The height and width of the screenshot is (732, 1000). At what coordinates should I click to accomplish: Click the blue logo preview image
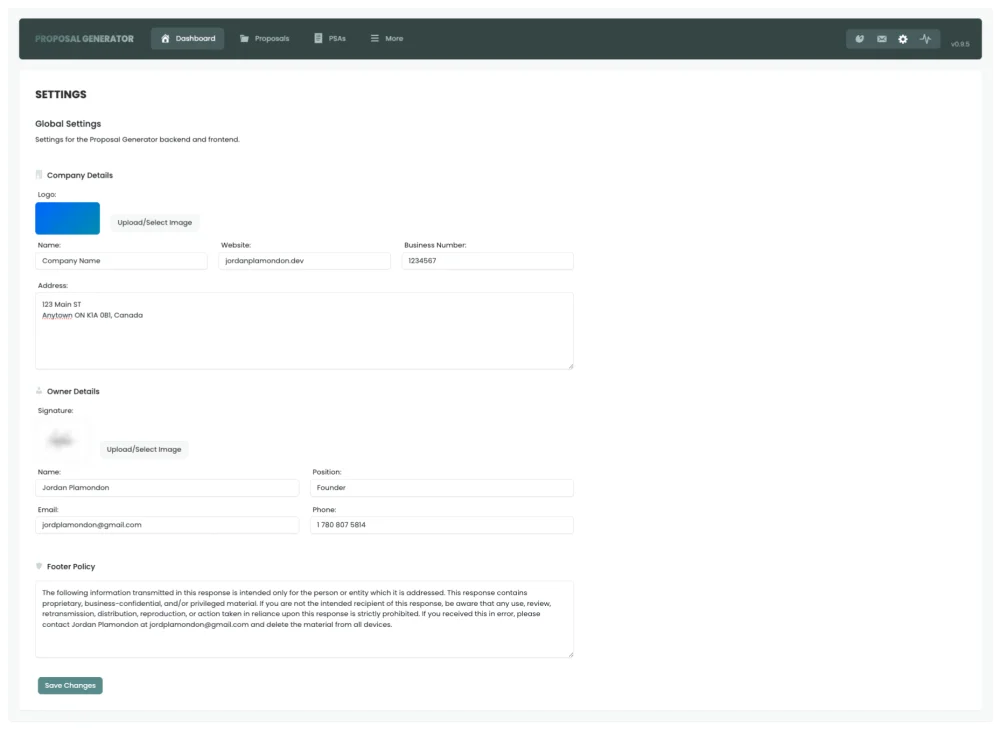(x=68, y=218)
